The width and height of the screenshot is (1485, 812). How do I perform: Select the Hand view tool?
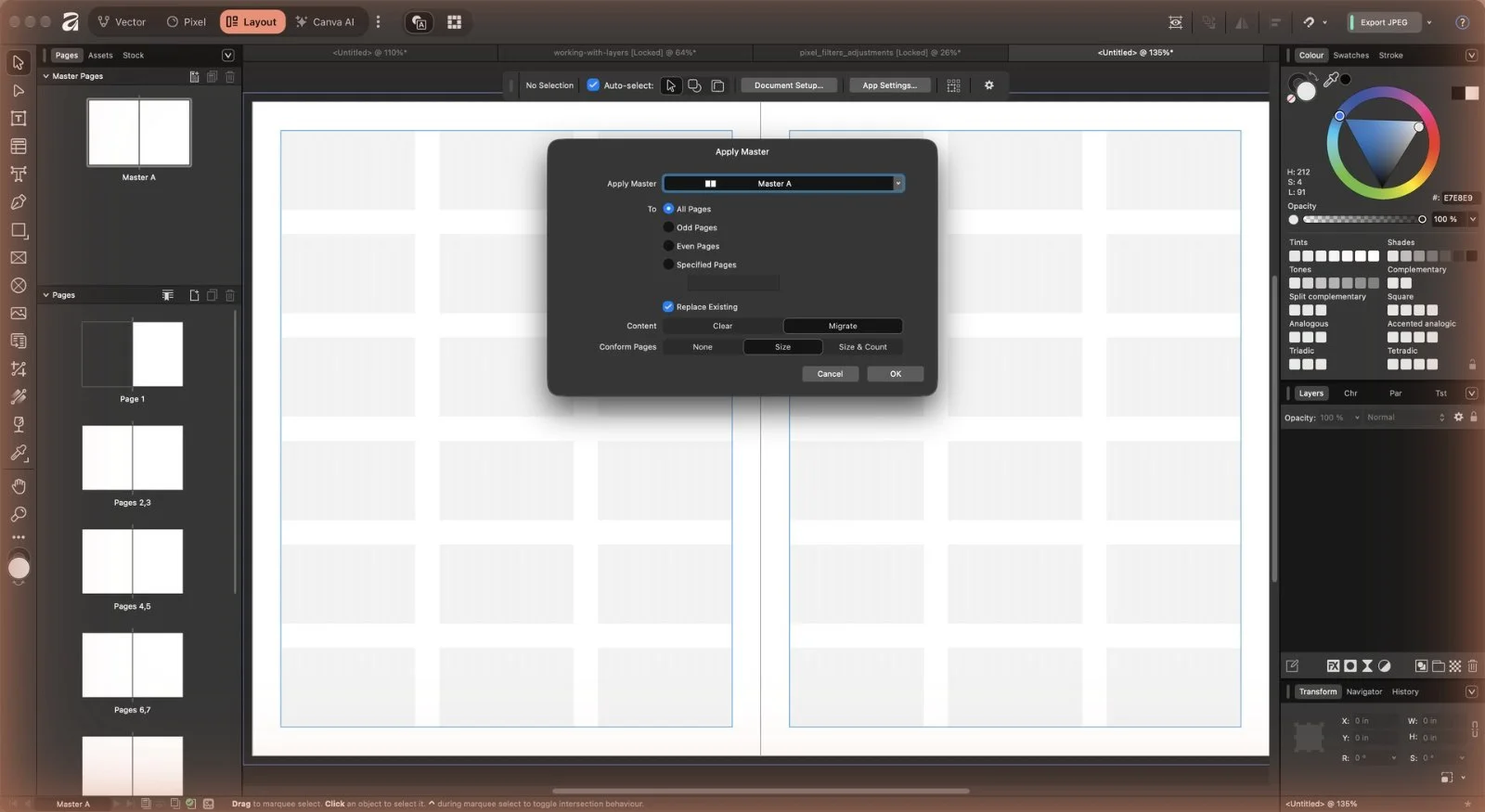(x=18, y=486)
